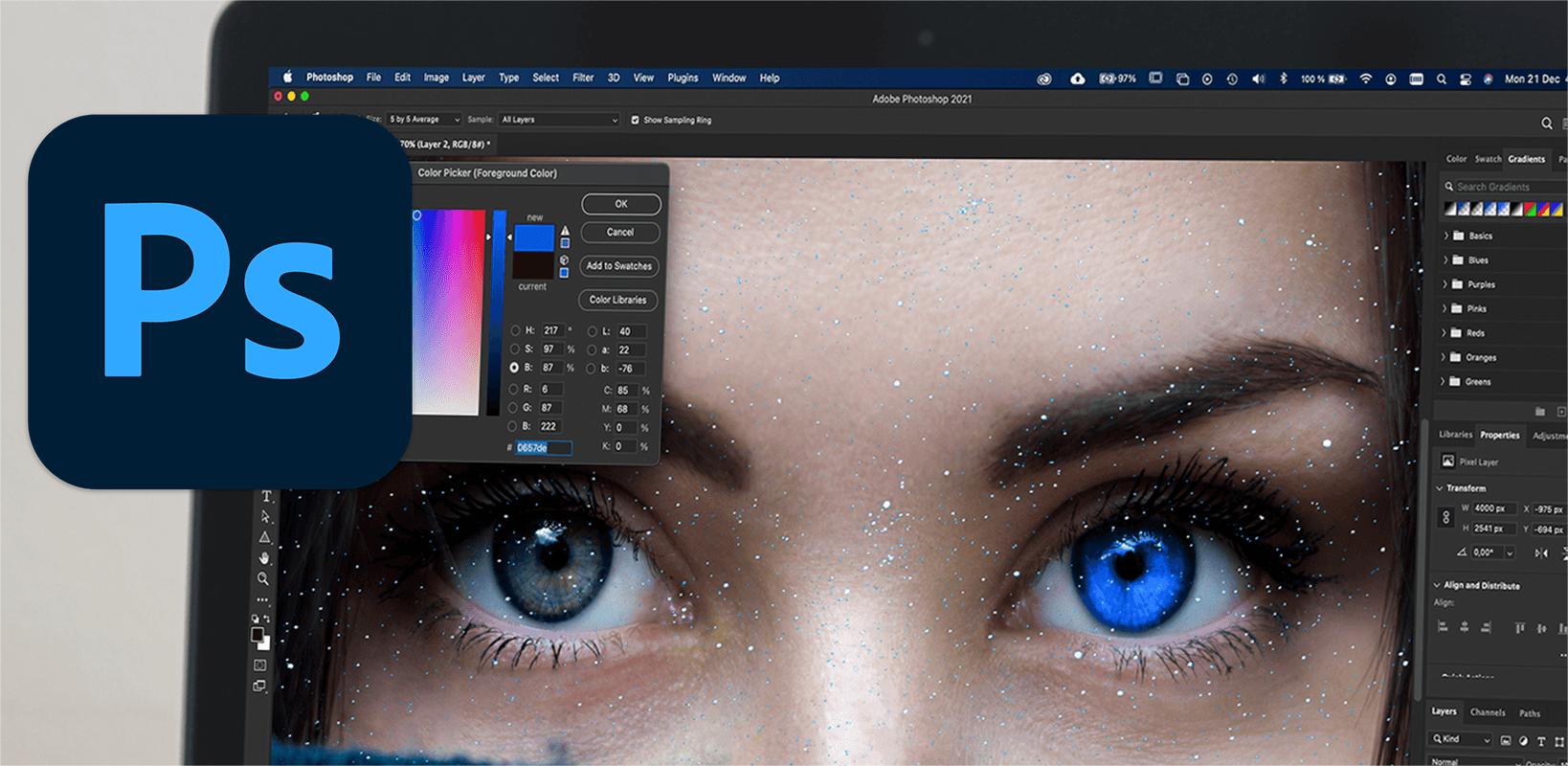Image resolution: width=1568 pixels, height=766 pixels.
Task: Open the rotation angle dropdown arrow
Action: [1510, 552]
